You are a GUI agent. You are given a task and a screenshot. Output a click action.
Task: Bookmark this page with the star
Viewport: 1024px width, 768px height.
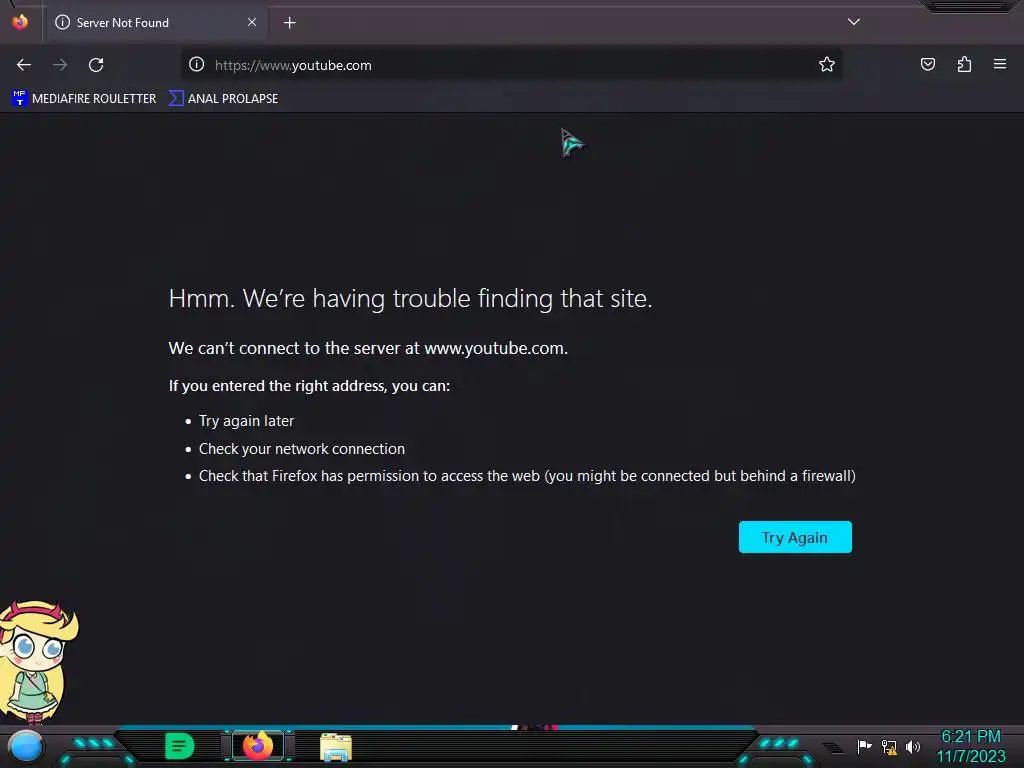pyautogui.click(x=827, y=65)
